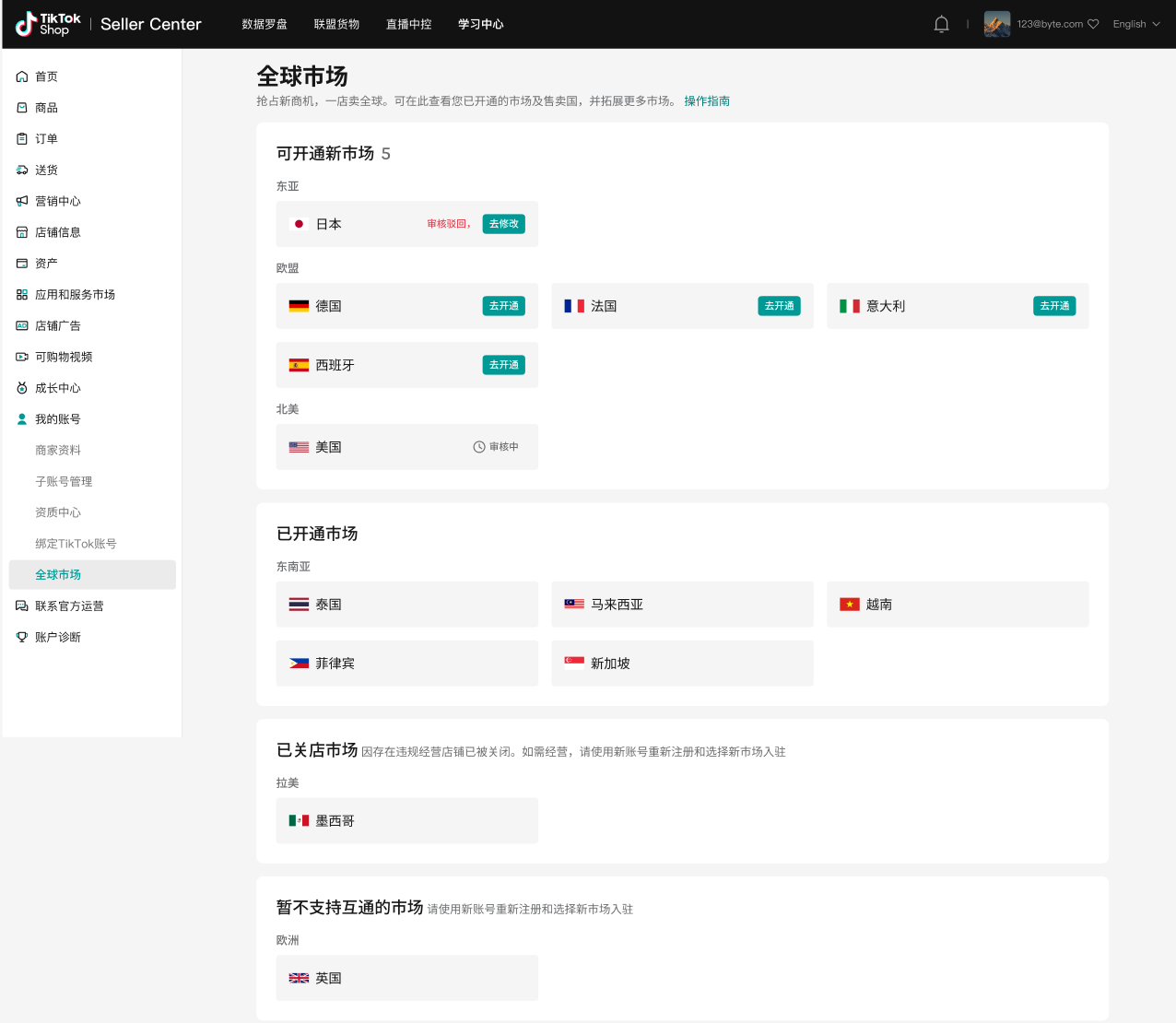The image size is (1176, 1023).
Task: Click the 泰国 market card
Action: click(406, 605)
